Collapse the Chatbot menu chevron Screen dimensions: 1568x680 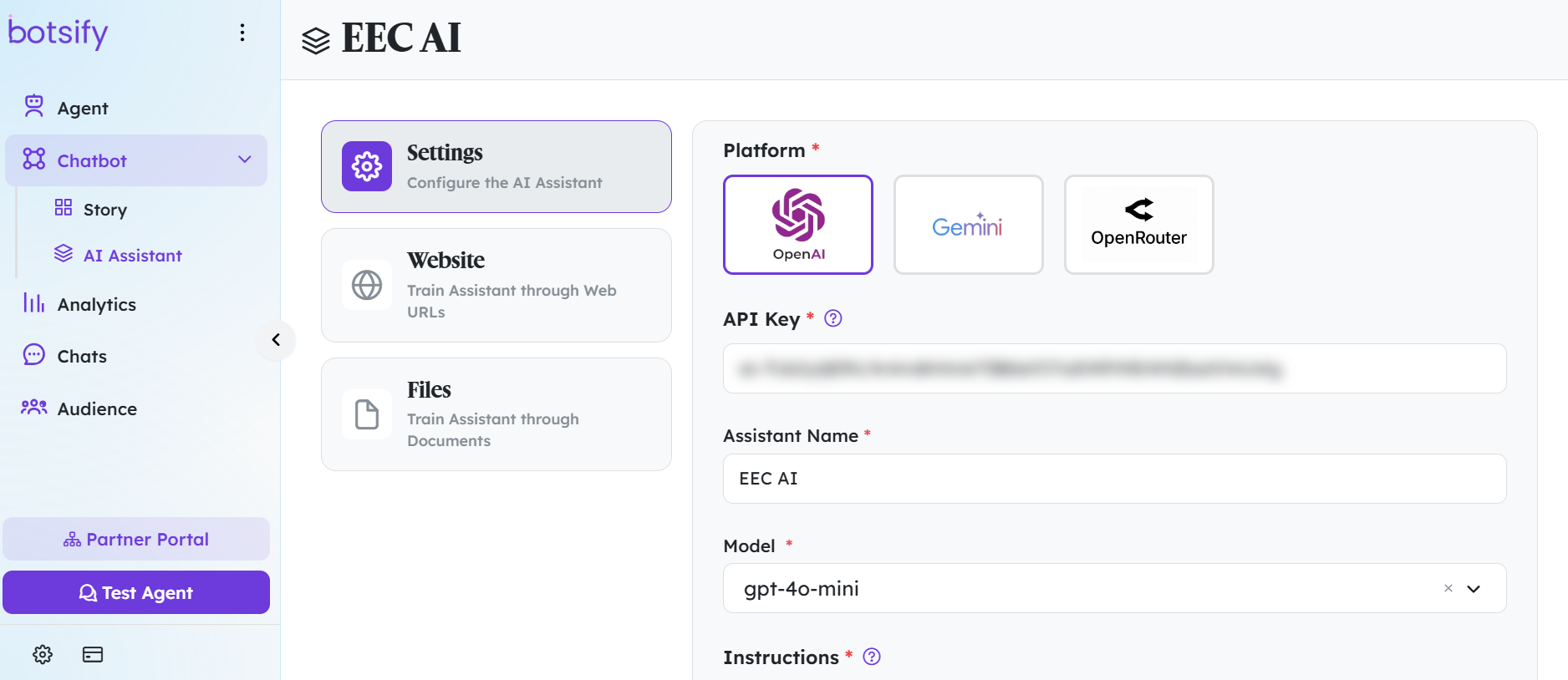(245, 160)
